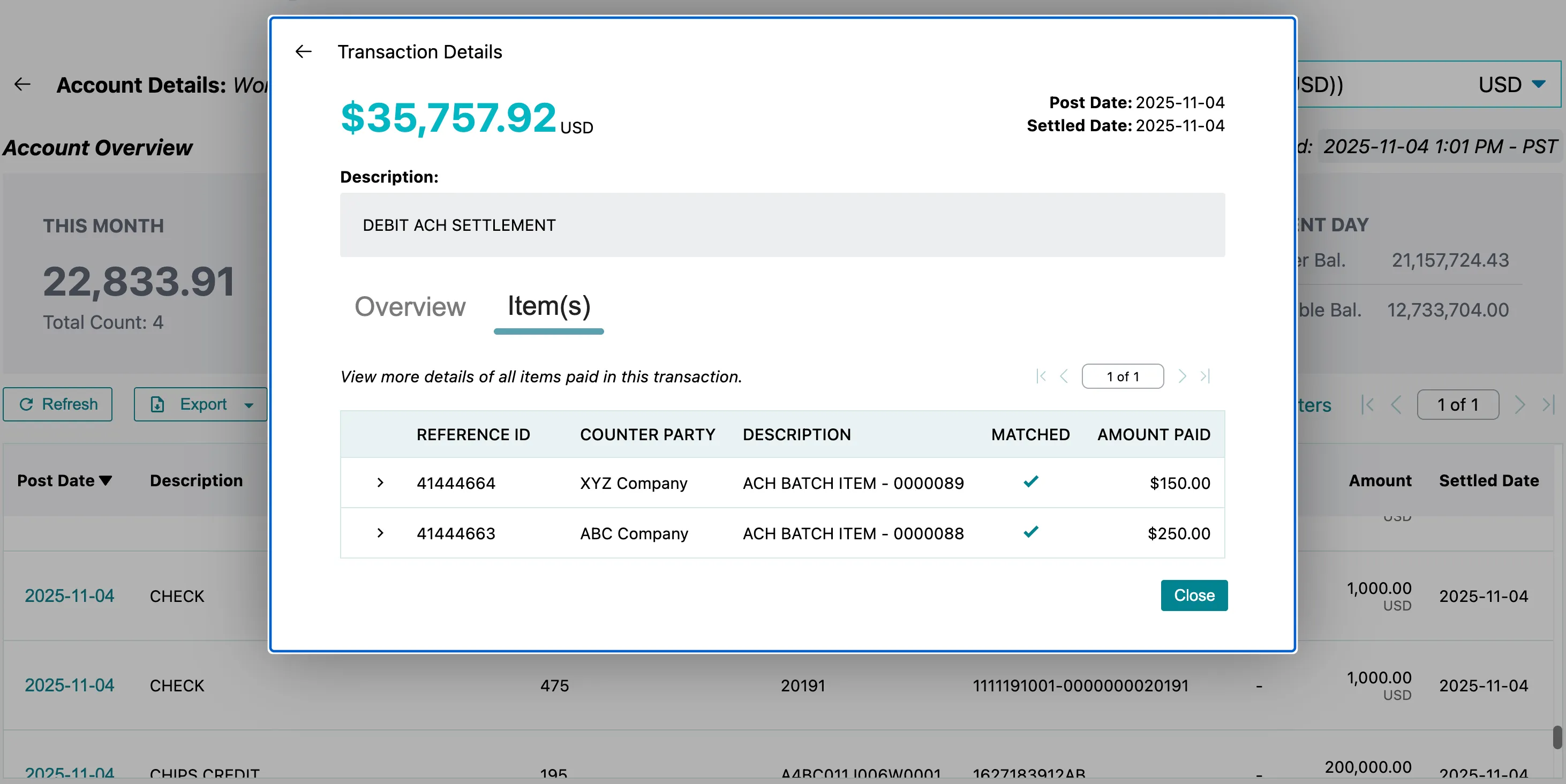Switch to the Overview tab

pos(410,306)
